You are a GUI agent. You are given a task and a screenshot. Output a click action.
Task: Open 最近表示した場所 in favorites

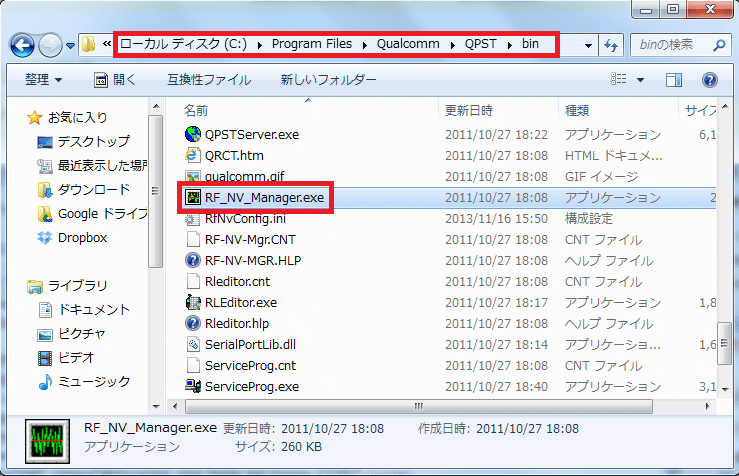click(102, 165)
